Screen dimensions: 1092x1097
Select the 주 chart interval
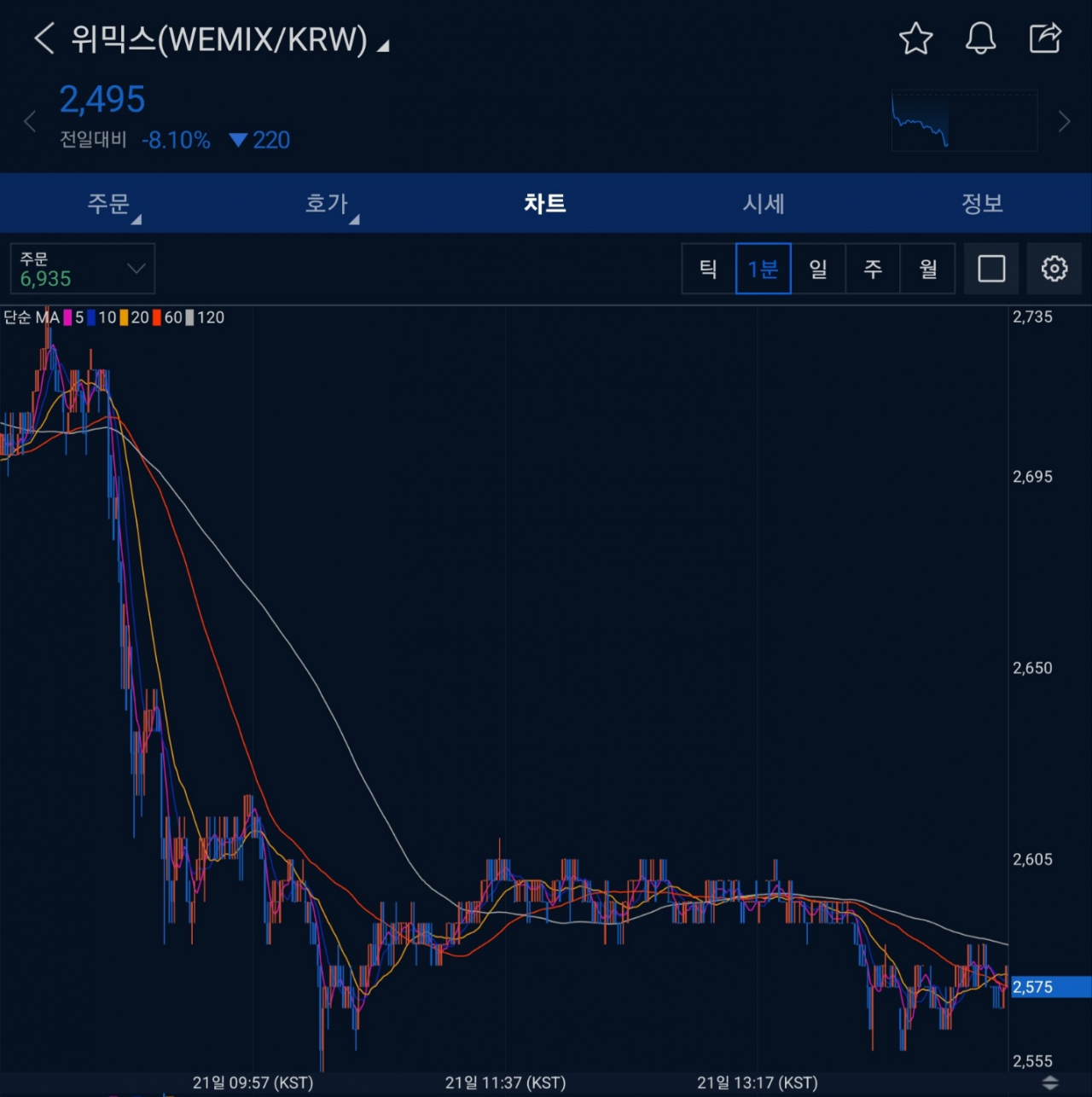(873, 269)
